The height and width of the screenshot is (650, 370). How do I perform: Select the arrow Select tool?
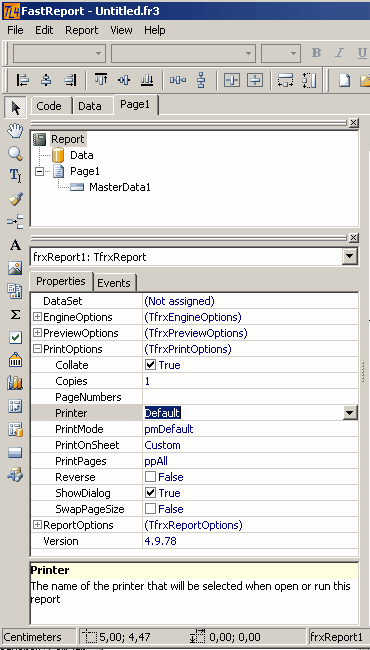pyautogui.click(x=16, y=108)
